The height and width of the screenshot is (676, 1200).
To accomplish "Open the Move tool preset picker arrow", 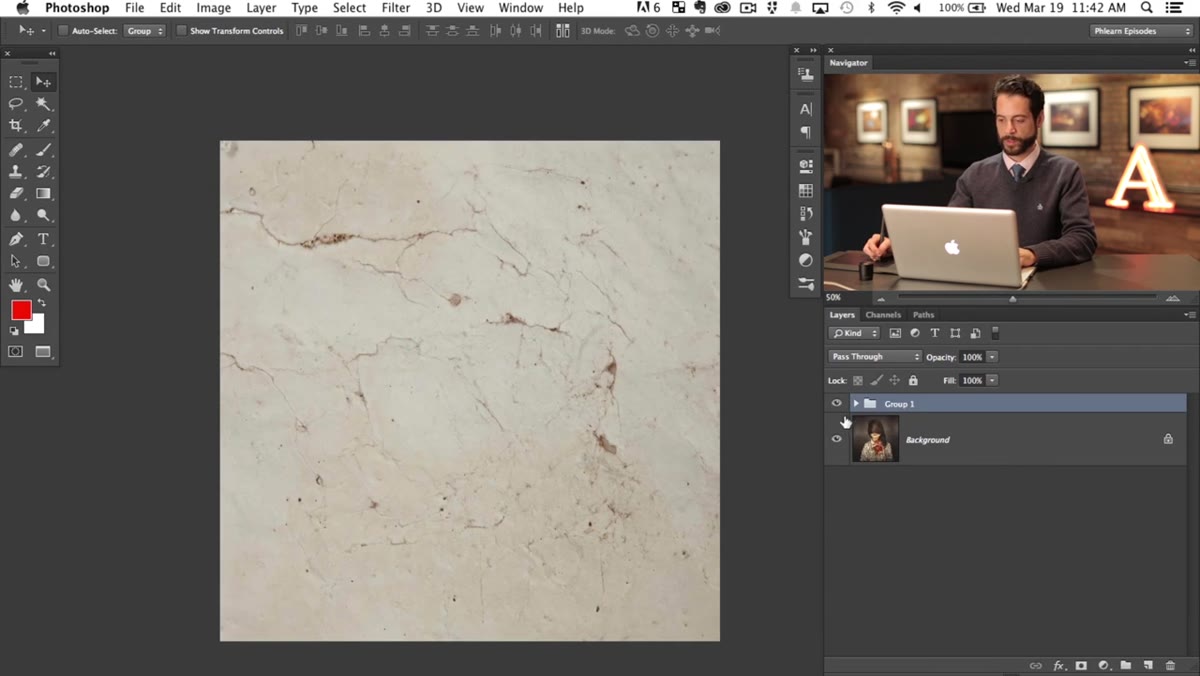I will pyautogui.click(x=43, y=31).
